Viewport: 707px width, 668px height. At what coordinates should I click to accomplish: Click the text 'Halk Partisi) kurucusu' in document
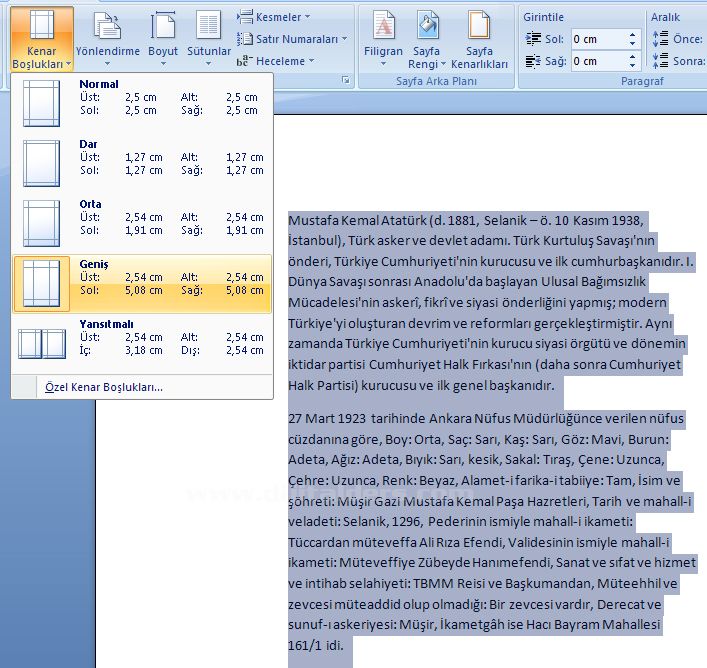353,386
